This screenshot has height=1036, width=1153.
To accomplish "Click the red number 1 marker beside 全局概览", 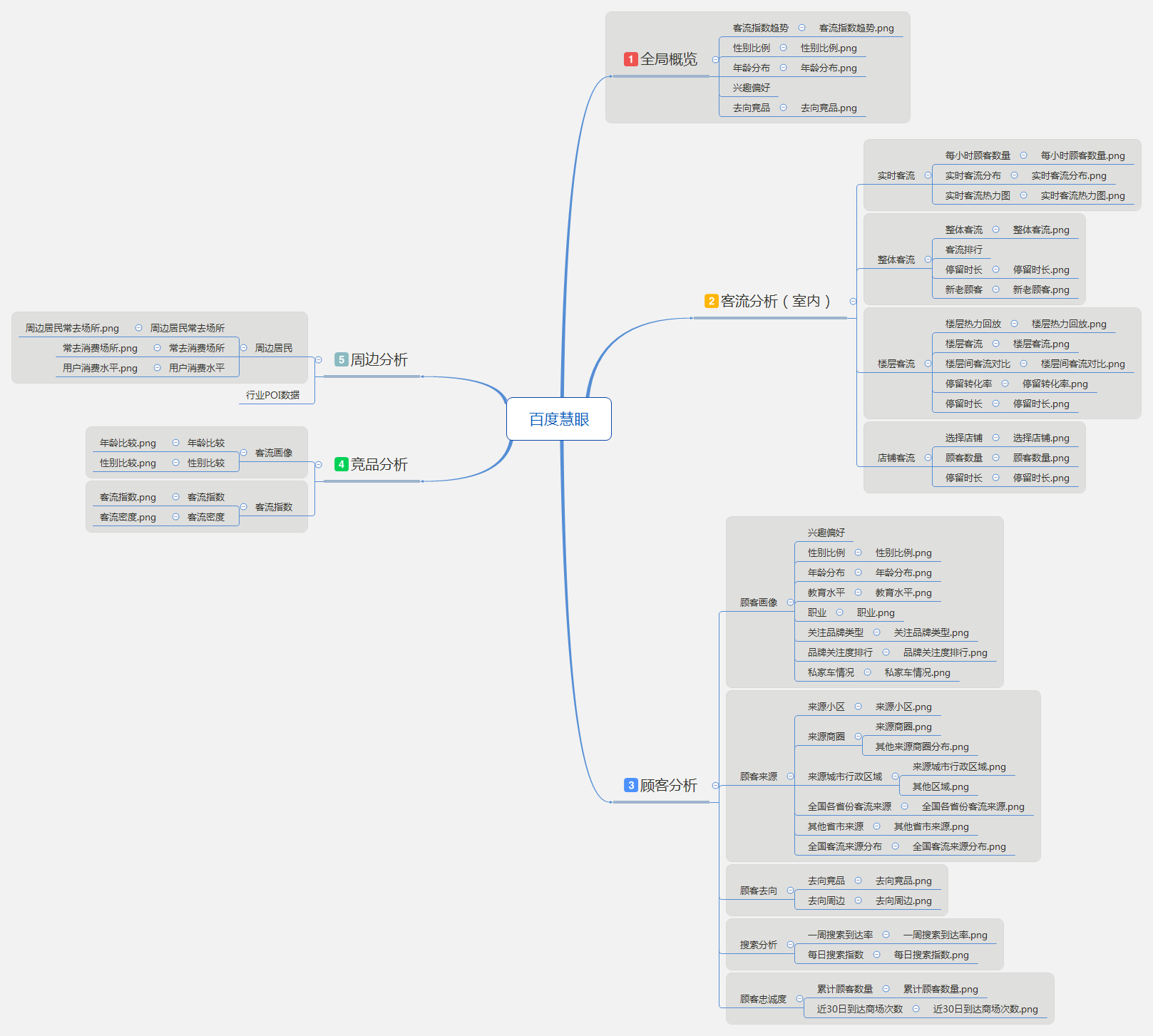I will pos(630,59).
